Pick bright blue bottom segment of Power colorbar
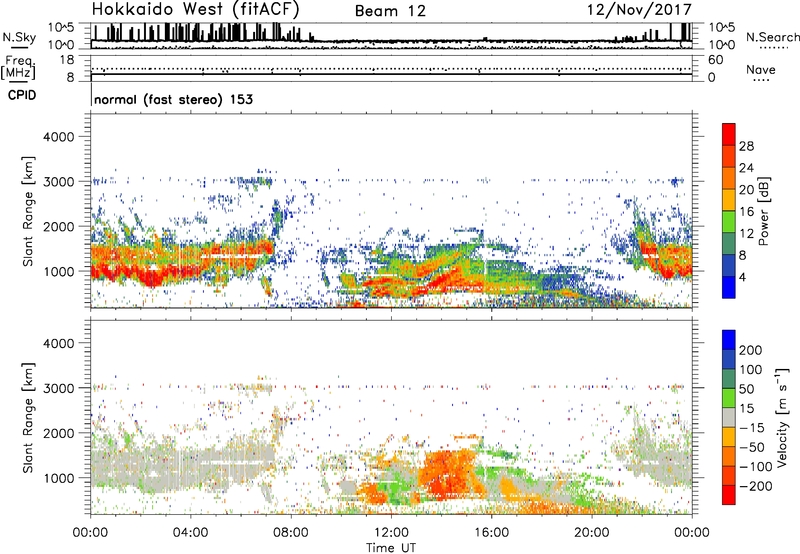The width and height of the screenshot is (800, 554). [x=729, y=287]
